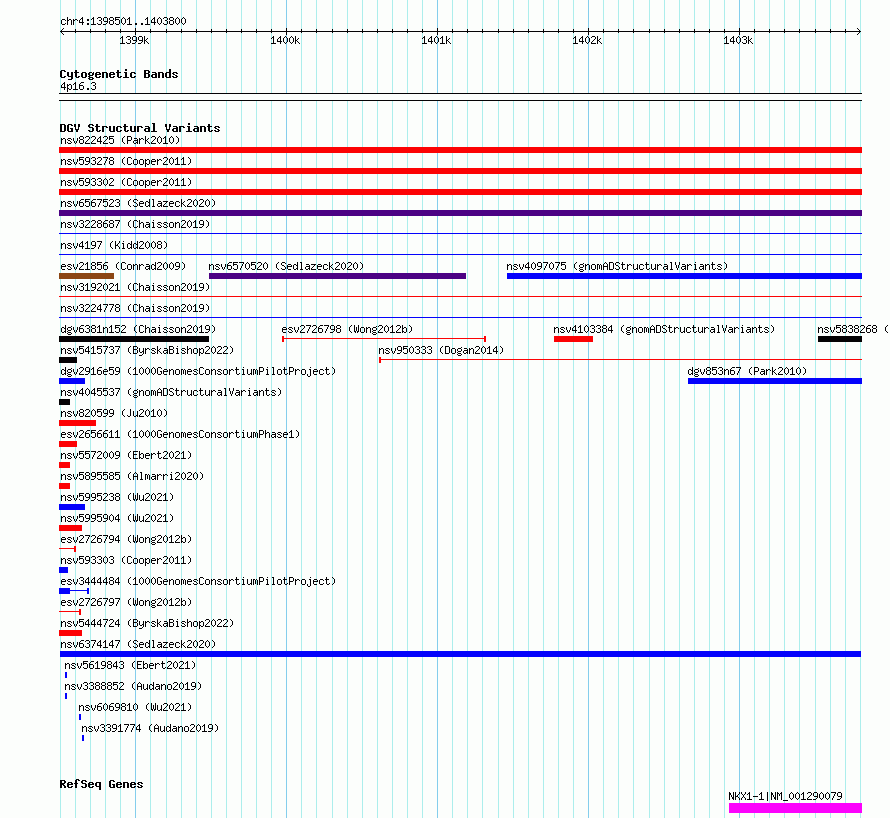Viewport: 890px width, 818px height.
Task: Open nsv4045537 (gnomADStructuralVariants) label
Action: (171, 392)
